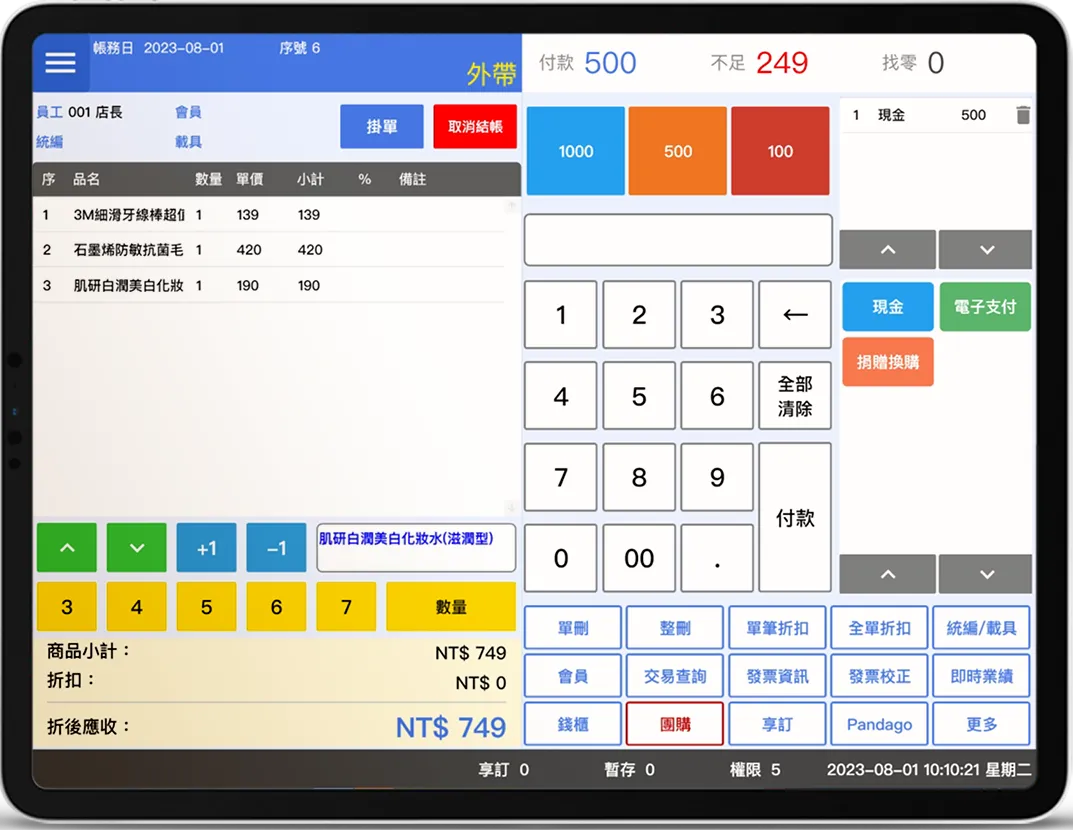Open 更多 for more functions
Screen dimensions: 1073x830
click(x=981, y=724)
